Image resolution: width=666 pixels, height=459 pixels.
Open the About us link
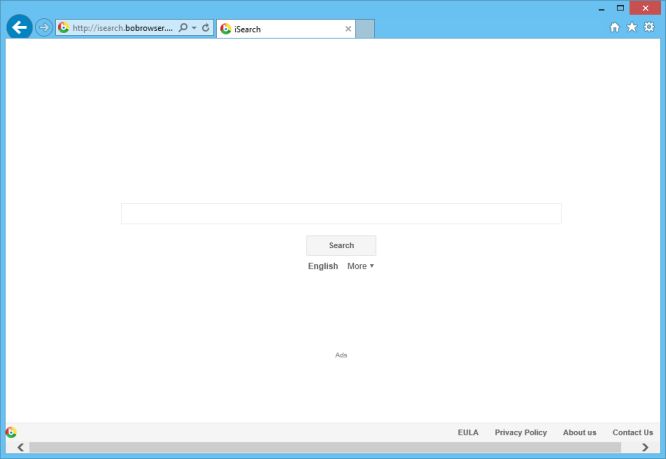tap(579, 432)
